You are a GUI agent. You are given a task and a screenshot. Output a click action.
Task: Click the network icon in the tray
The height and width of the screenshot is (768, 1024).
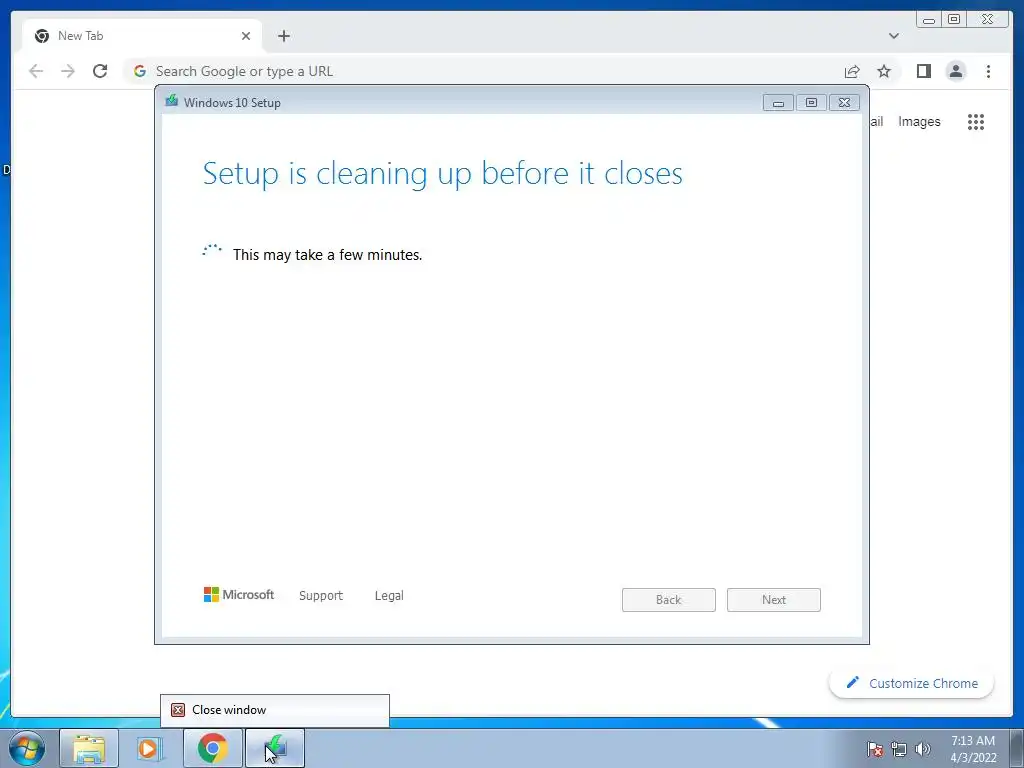click(x=899, y=749)
